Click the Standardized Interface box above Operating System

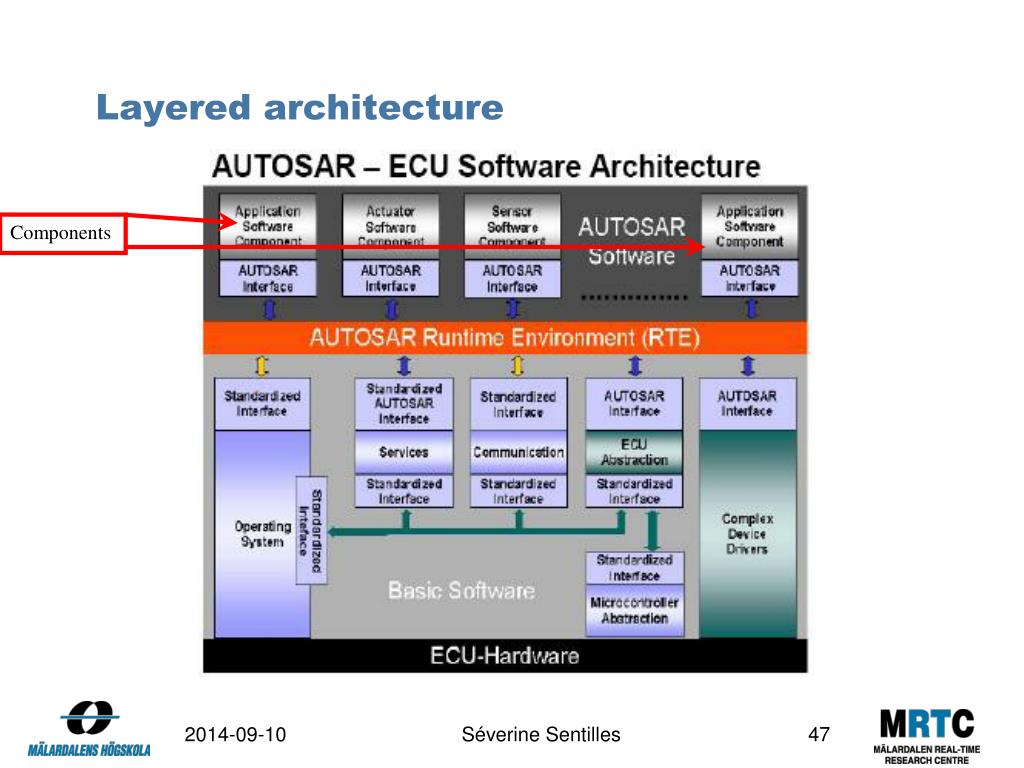pos(263,404)
